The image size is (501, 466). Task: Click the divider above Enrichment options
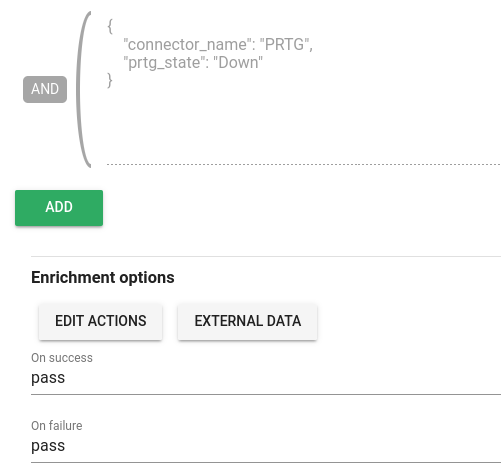(266, 256)
